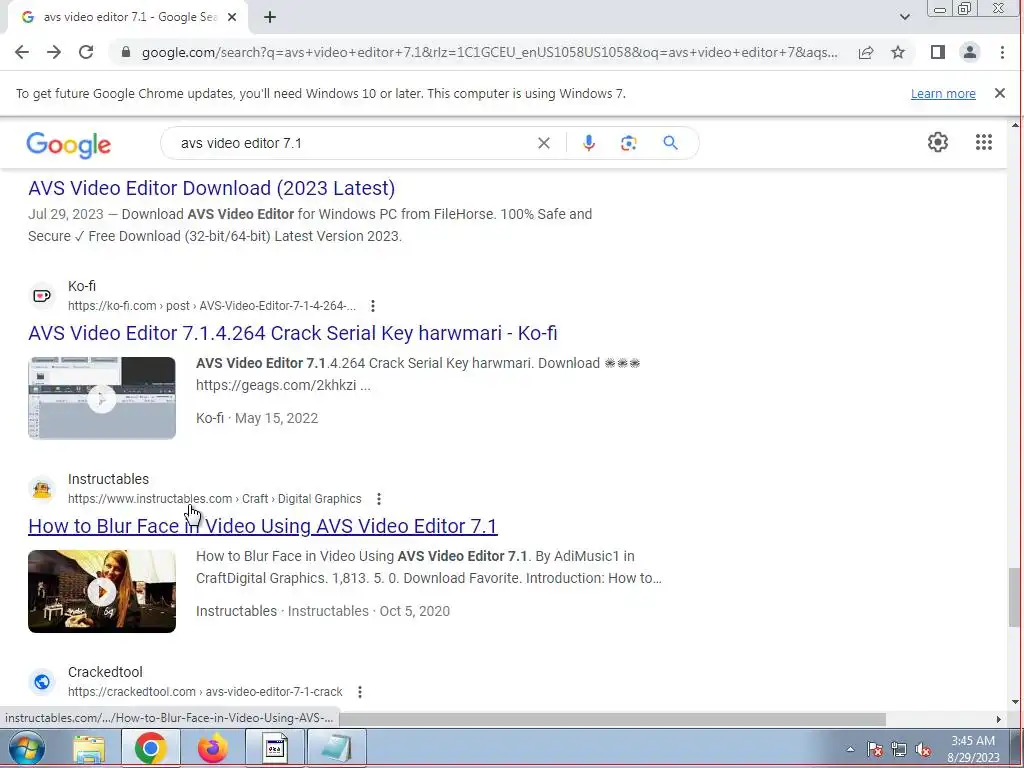Open taskbar clock and date
This screenshot has height=768, width=1024.
[973, 749]
